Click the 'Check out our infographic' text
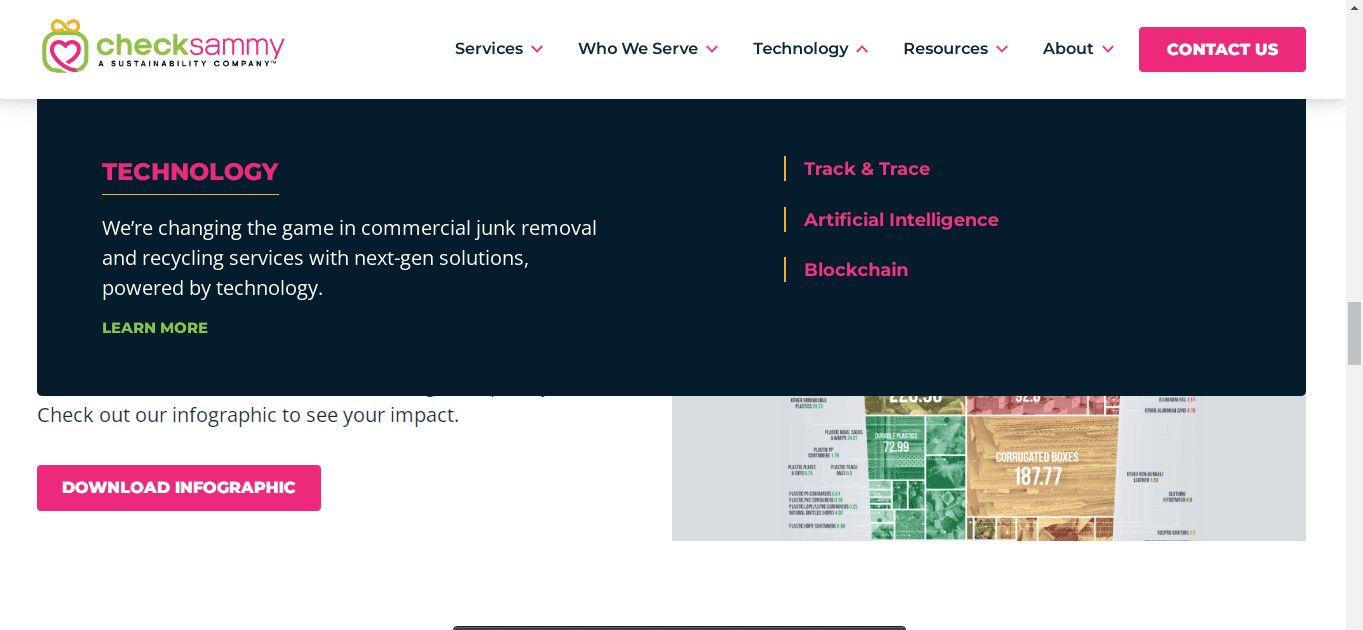Viewport: 1363px width, 630px height. coord(248,415)
